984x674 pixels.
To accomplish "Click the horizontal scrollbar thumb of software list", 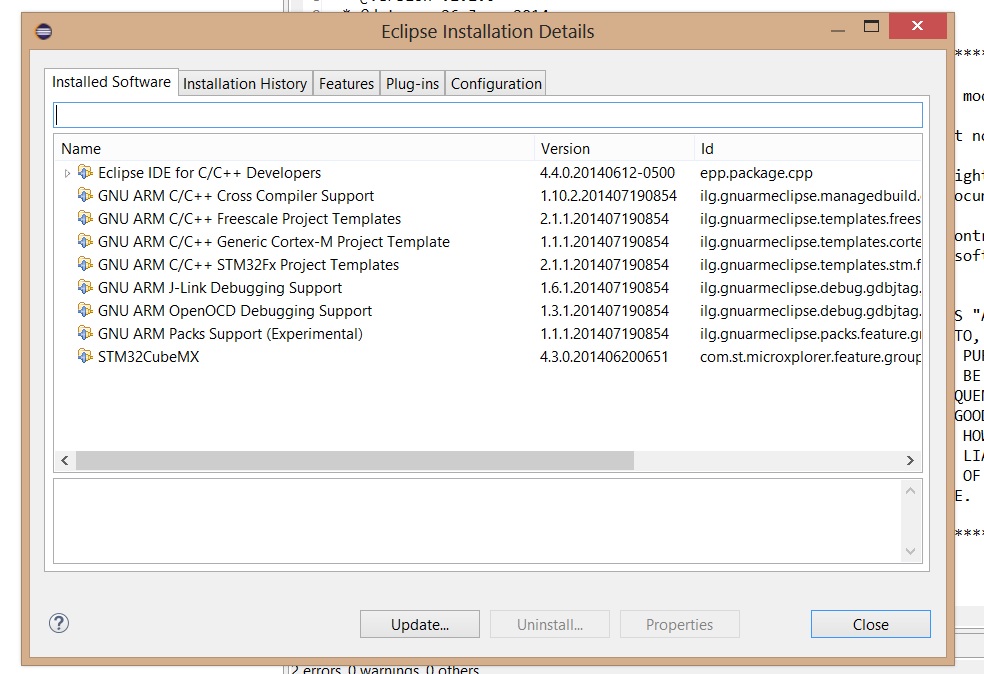I will pos(355,460).
